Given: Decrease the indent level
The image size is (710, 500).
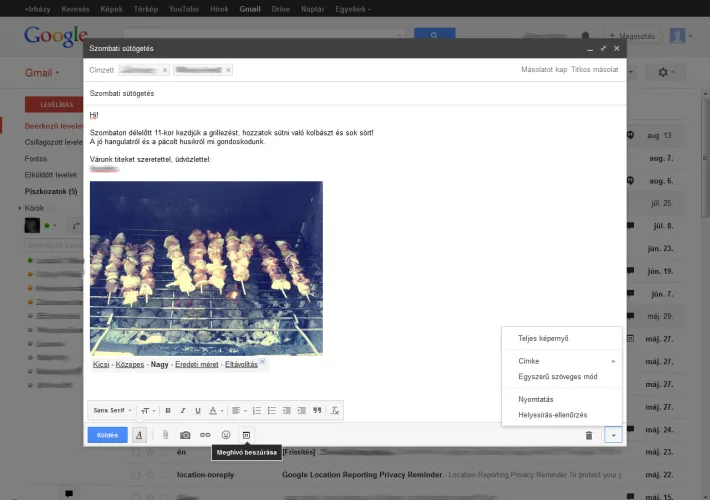Looking at the screenshot, I should click(x=287, y=410).
